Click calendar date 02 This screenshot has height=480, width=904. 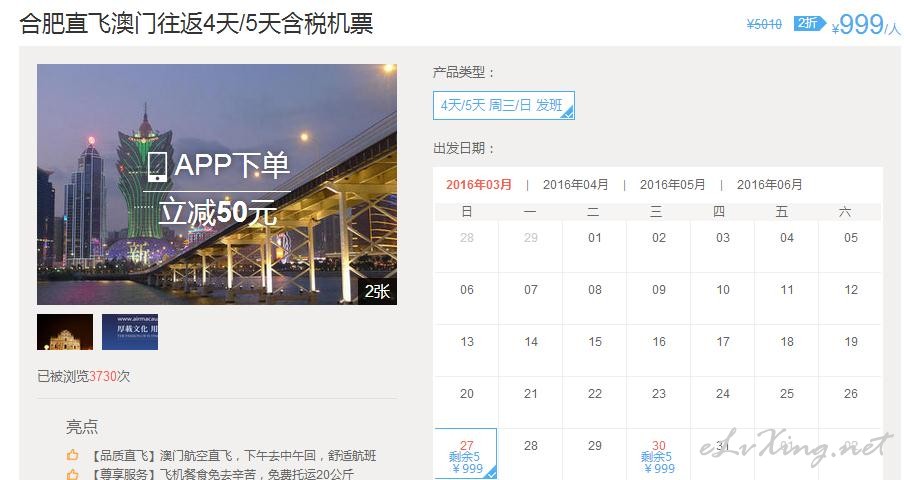tap(658, 238)
